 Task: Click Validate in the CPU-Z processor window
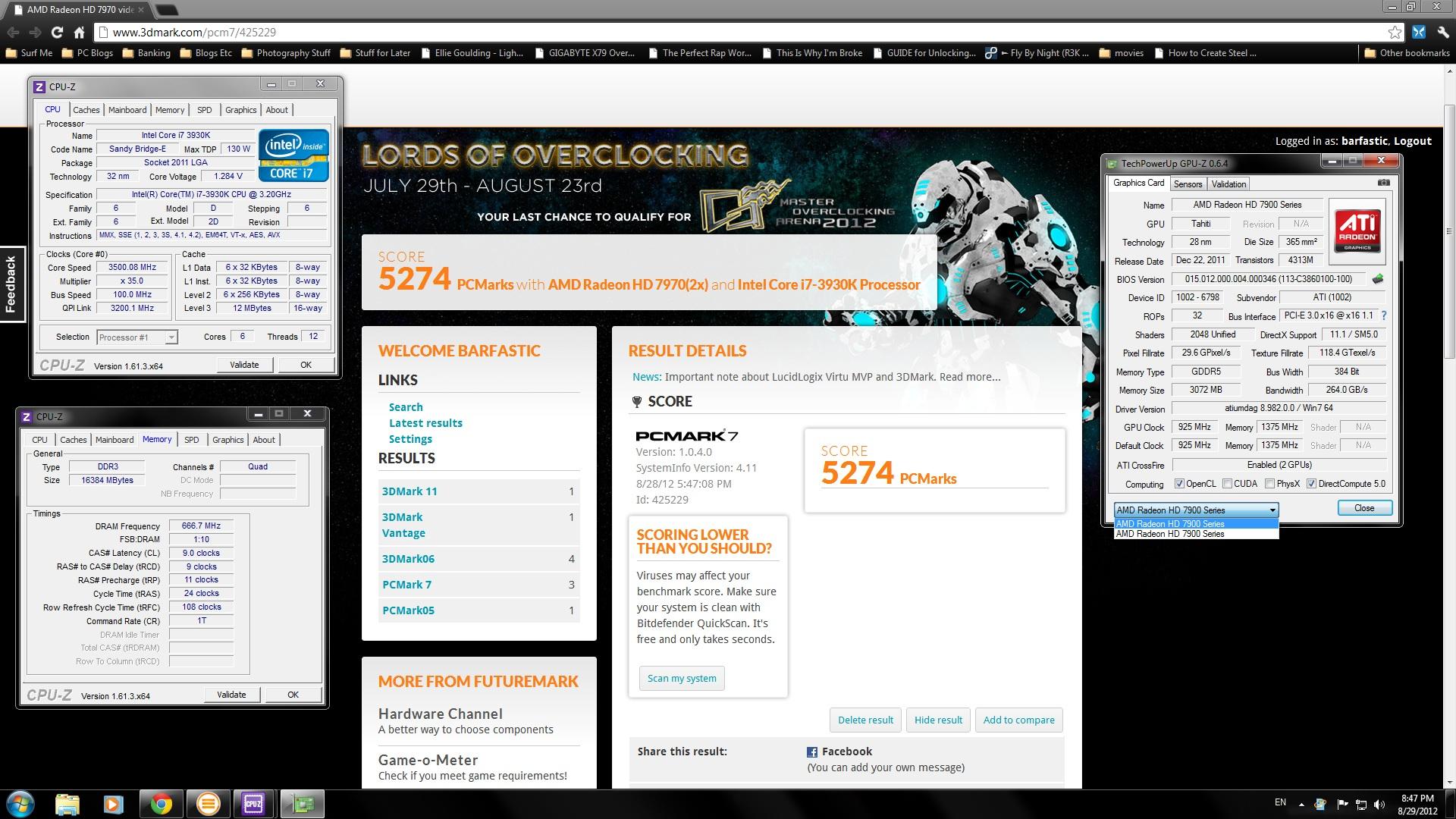[x=244, y=365]
